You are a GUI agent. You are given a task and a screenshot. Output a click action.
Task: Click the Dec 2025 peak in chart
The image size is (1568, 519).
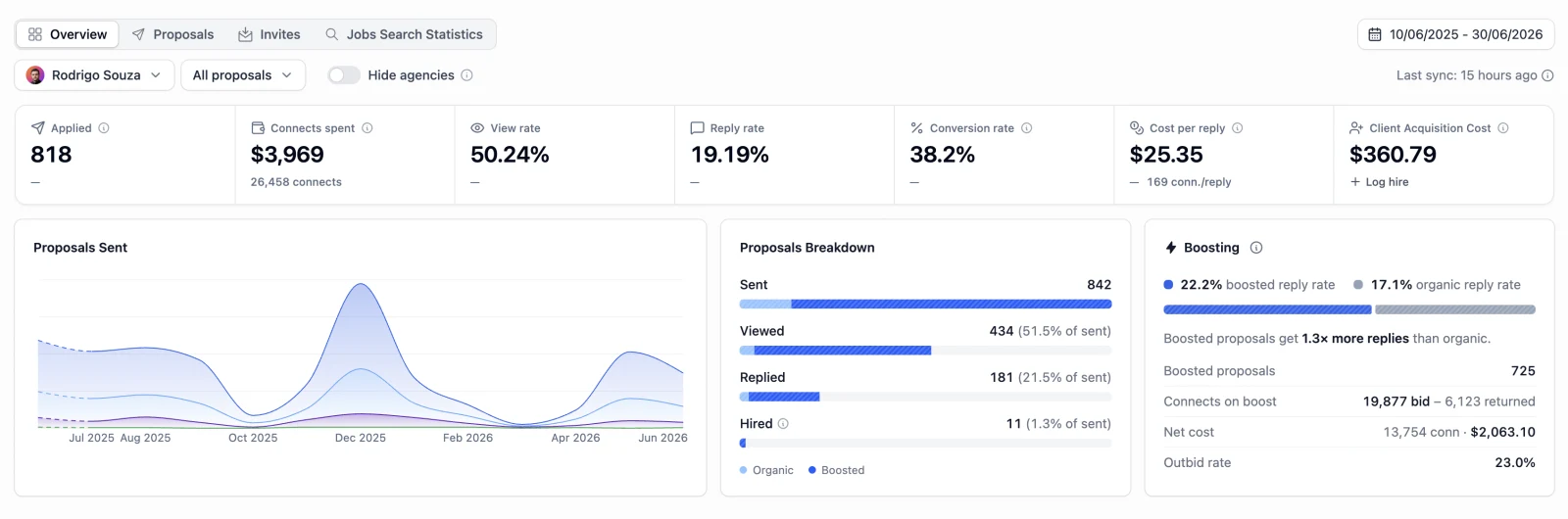(x=362, y=285)
